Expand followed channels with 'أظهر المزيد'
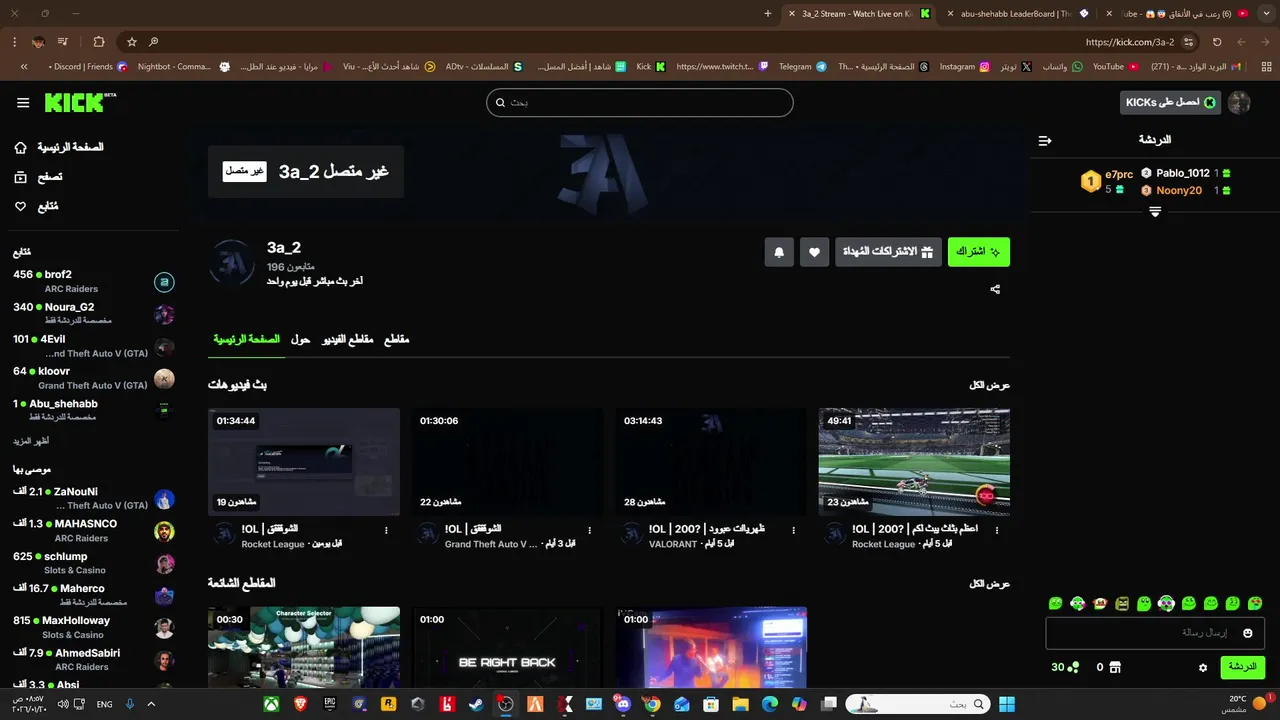The height and width of the screenshot is (720, 1280). (x=31, y=441)
